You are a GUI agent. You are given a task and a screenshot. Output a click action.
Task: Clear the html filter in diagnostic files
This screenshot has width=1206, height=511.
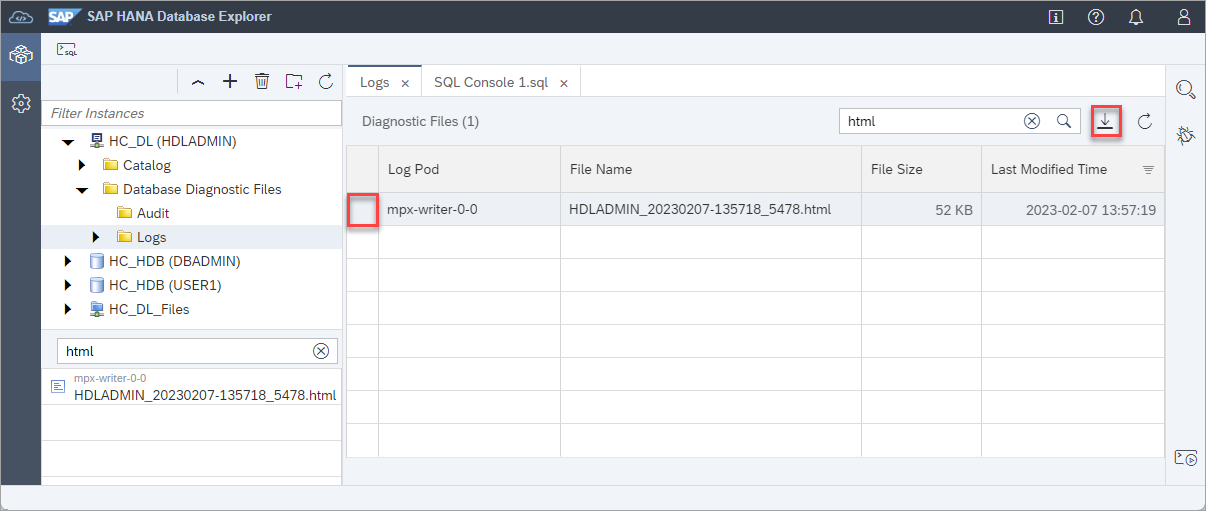(1032, 121)
